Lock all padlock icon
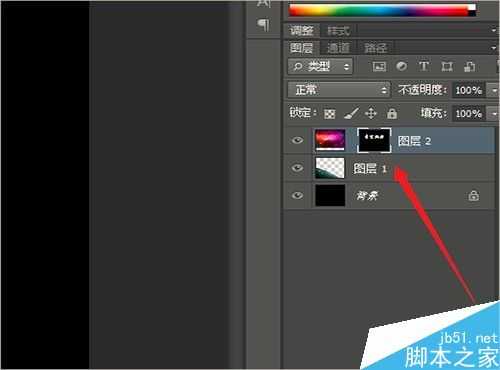This screenshot has width=500, height=370. 392,114
